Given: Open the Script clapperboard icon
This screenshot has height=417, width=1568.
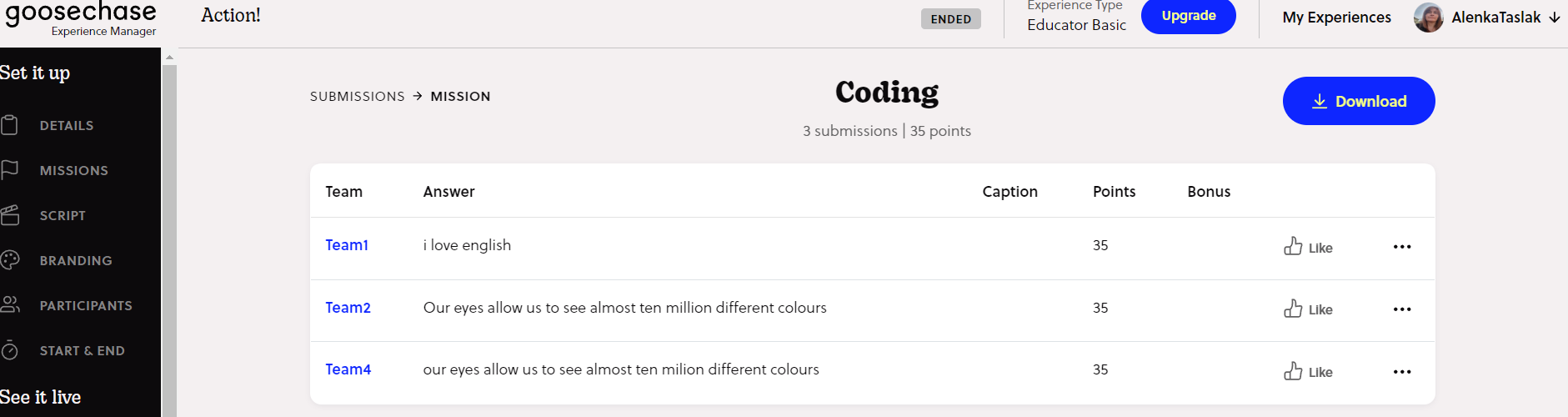Looking at the screenshot, I should click(x=9, y=215).
